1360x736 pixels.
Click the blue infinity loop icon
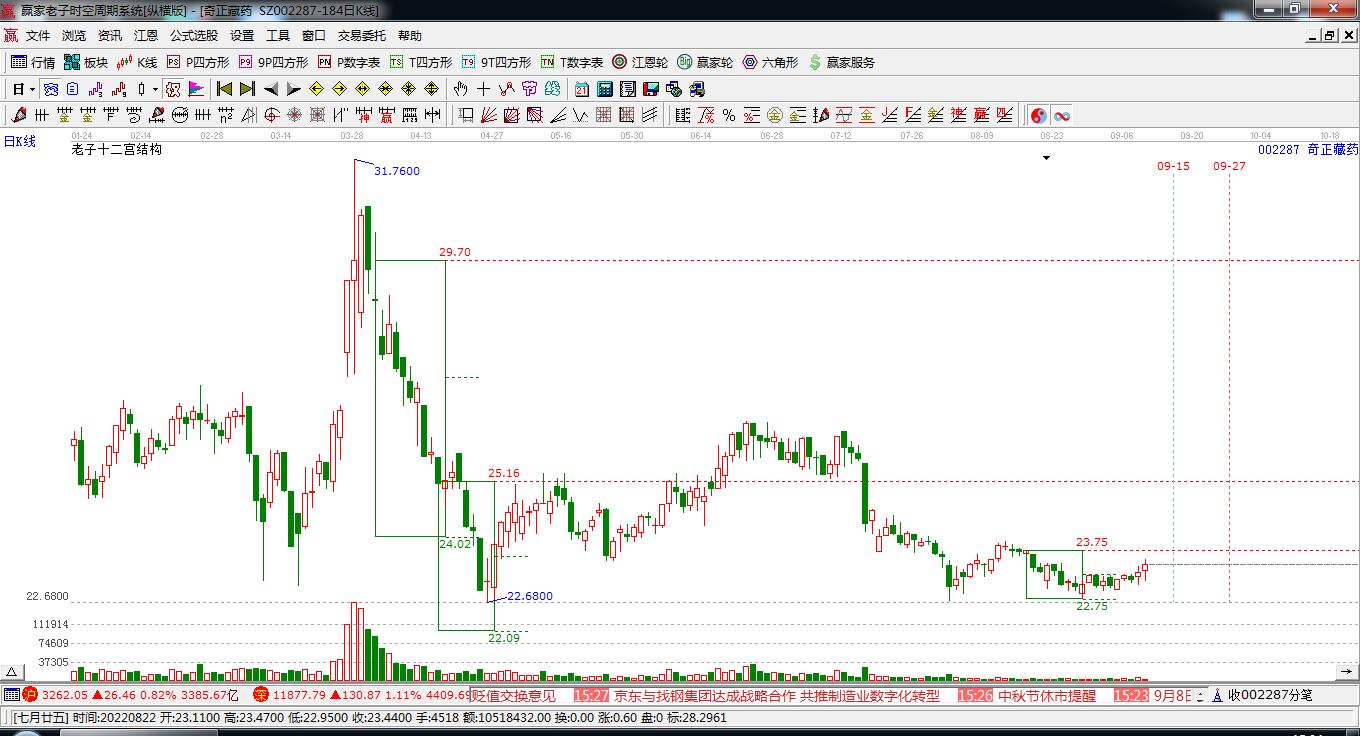click(1062, 116)
